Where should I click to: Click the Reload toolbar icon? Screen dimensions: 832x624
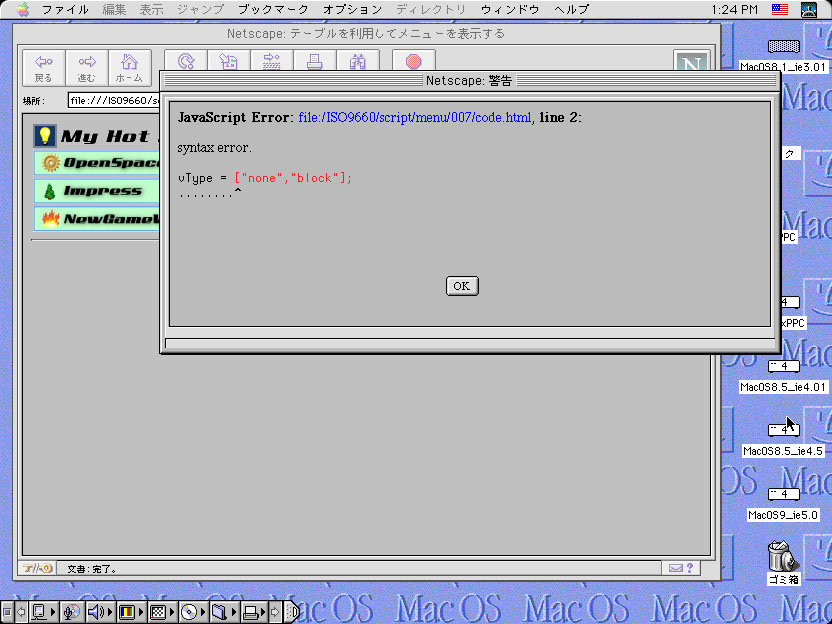[186, 61]
